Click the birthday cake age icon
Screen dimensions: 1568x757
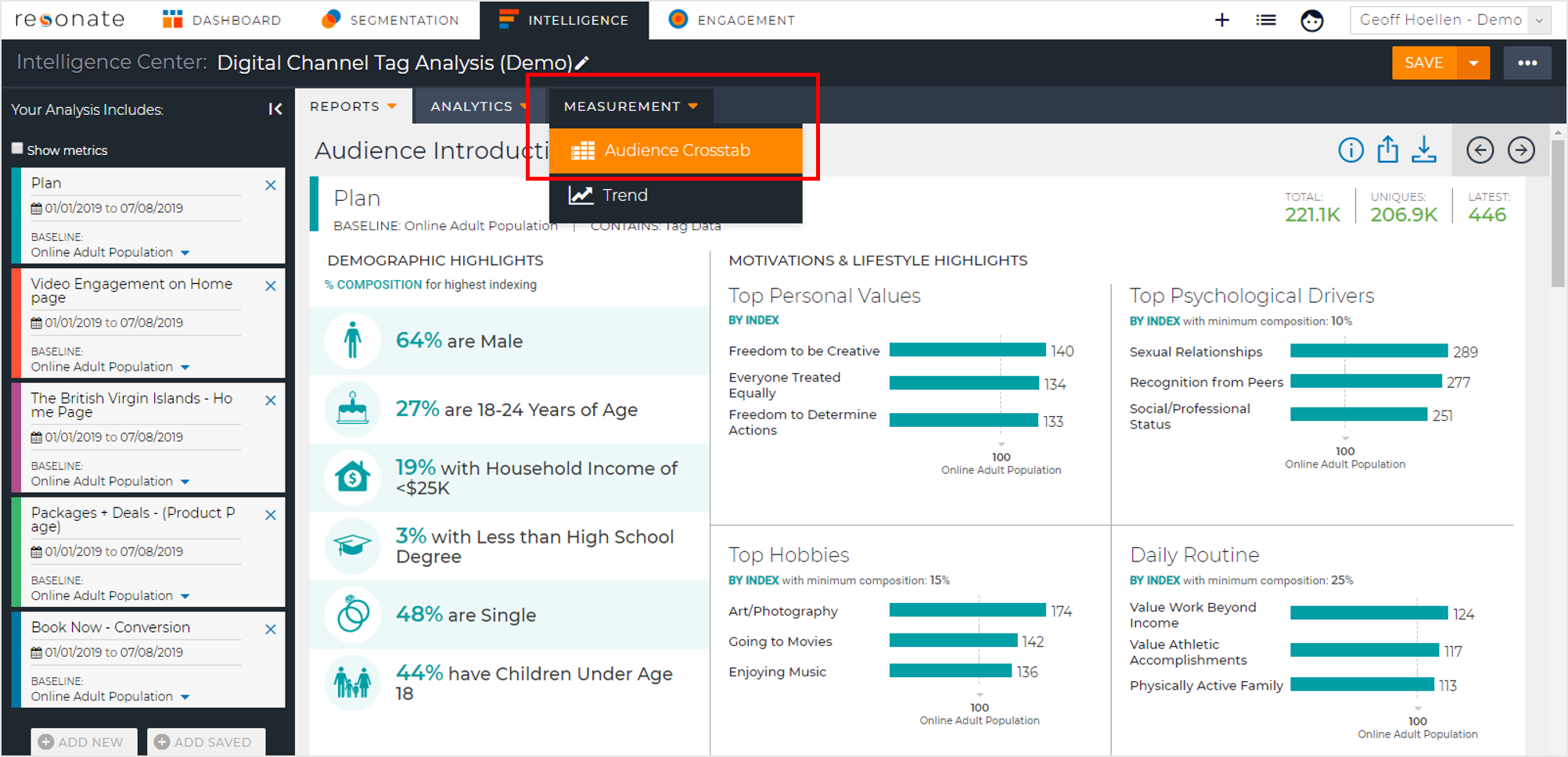(353, 408)
